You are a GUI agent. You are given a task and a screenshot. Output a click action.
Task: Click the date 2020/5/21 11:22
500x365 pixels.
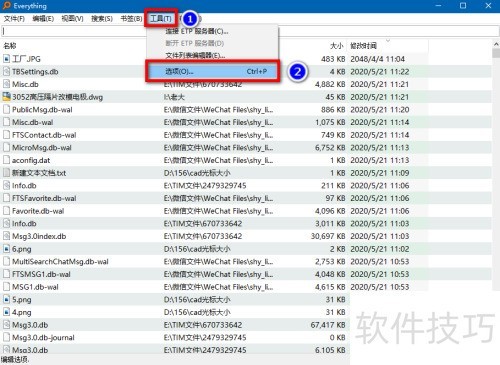pyautogui.click(x=380, y=72)
